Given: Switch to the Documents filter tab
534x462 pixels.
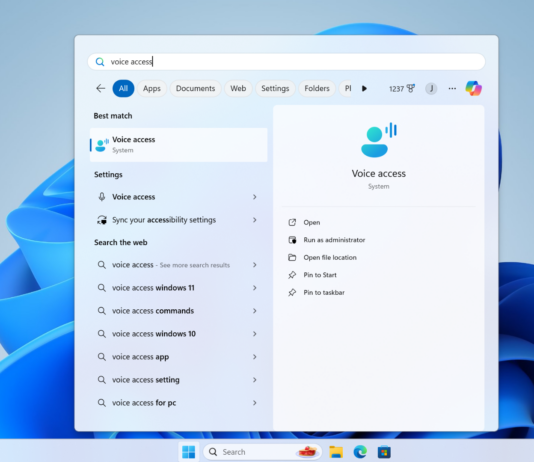Looking at the screenshot, I should pos(195,89).
